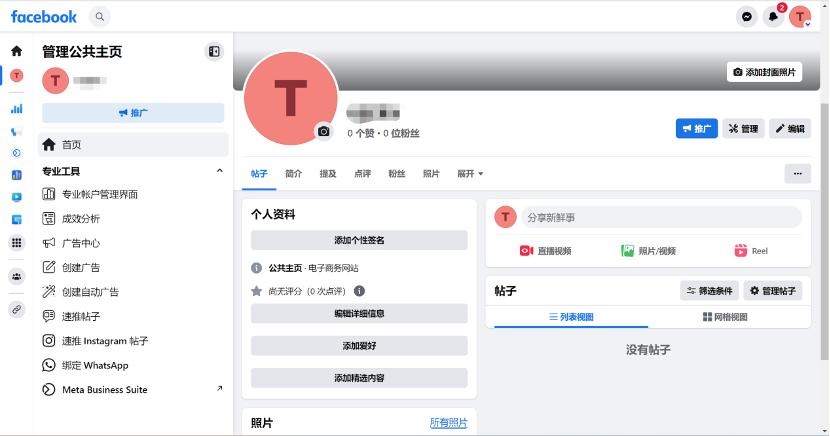Click camera icon on profile picture
The height and width of the screenshot is (436, 830).
pyautogui.click(x=323, y=131)
